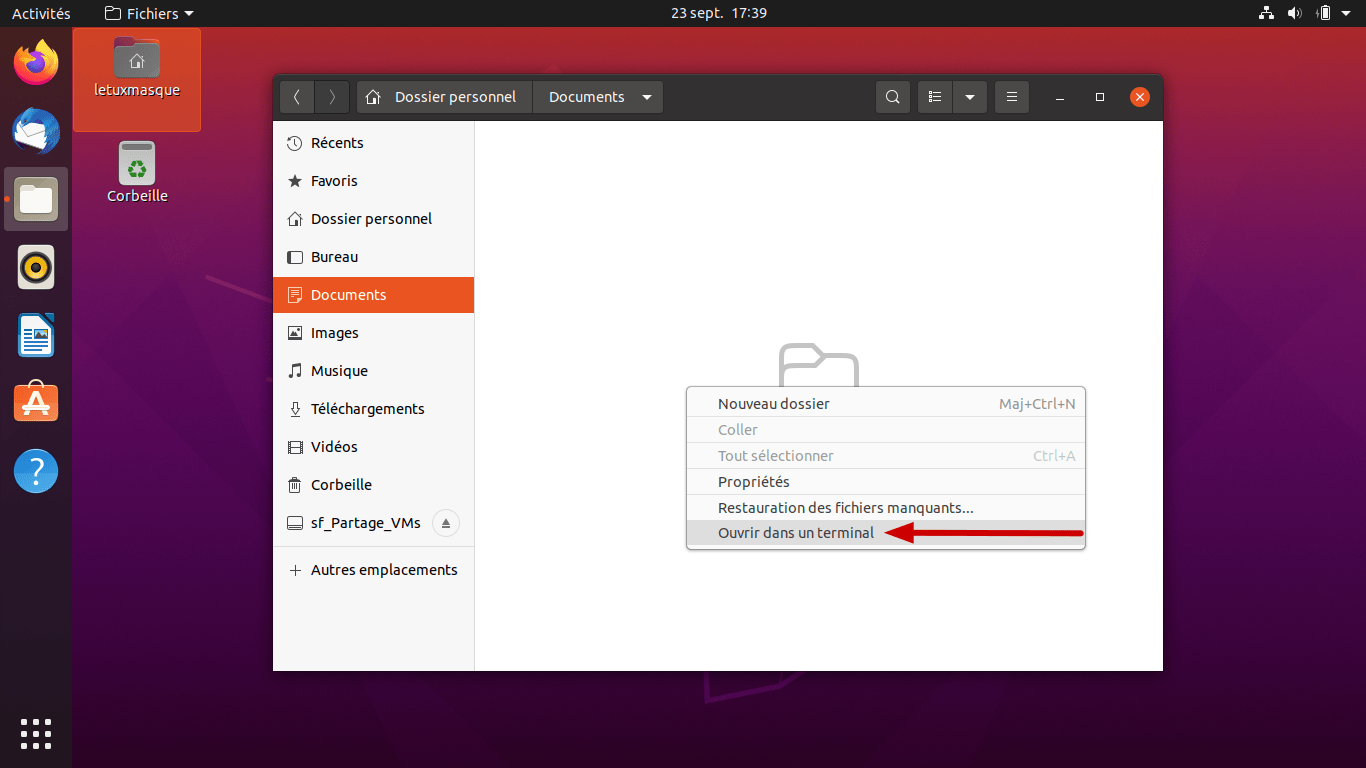This screenshot has height=768, width=1366.
Task: Click 'Dossier personnel' in the path bar
Action: point(444,97)
